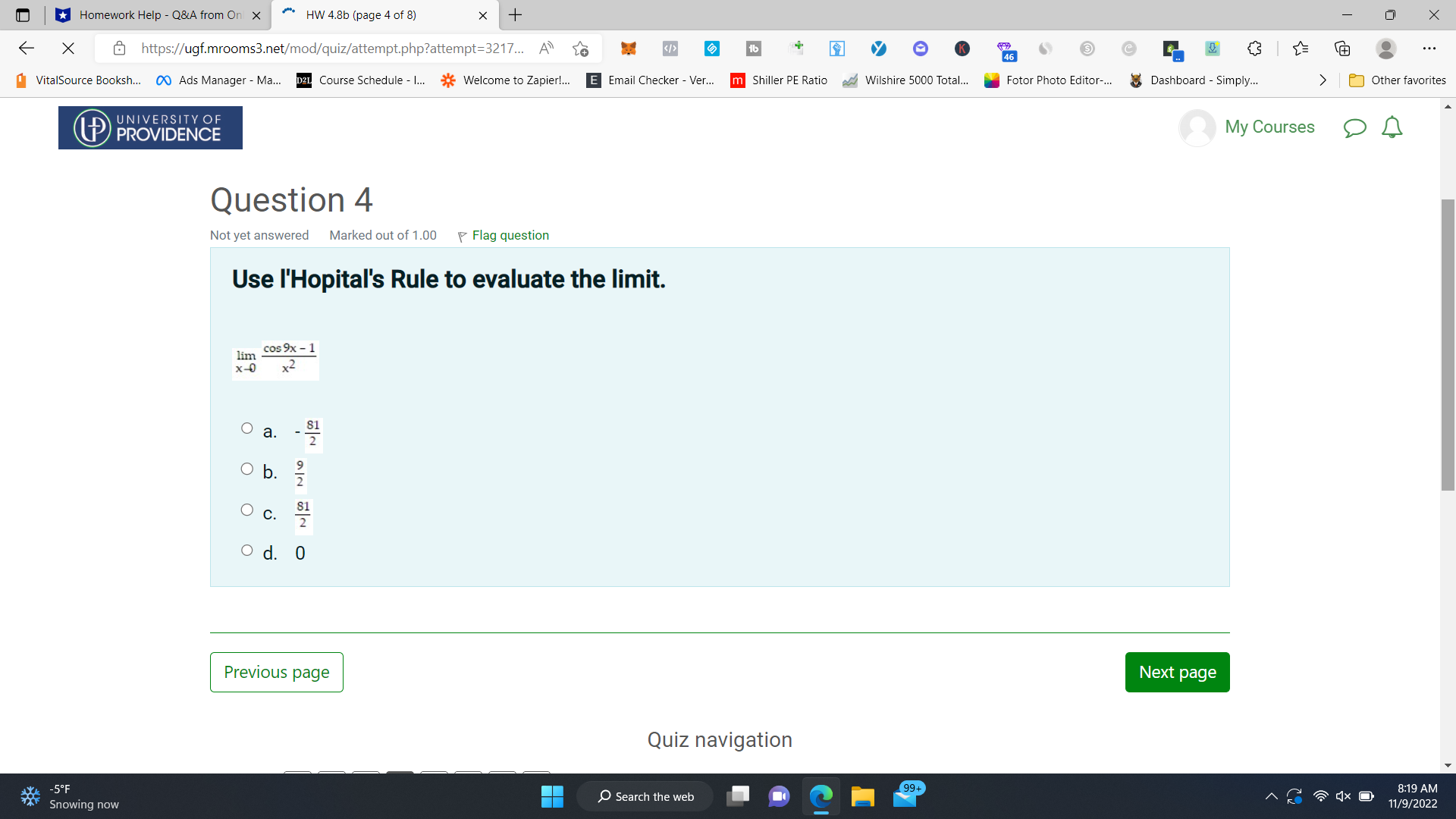Open the MetaMask extension
The width and height of the screenshot is (1456, 819).
(x=629, y=48)
